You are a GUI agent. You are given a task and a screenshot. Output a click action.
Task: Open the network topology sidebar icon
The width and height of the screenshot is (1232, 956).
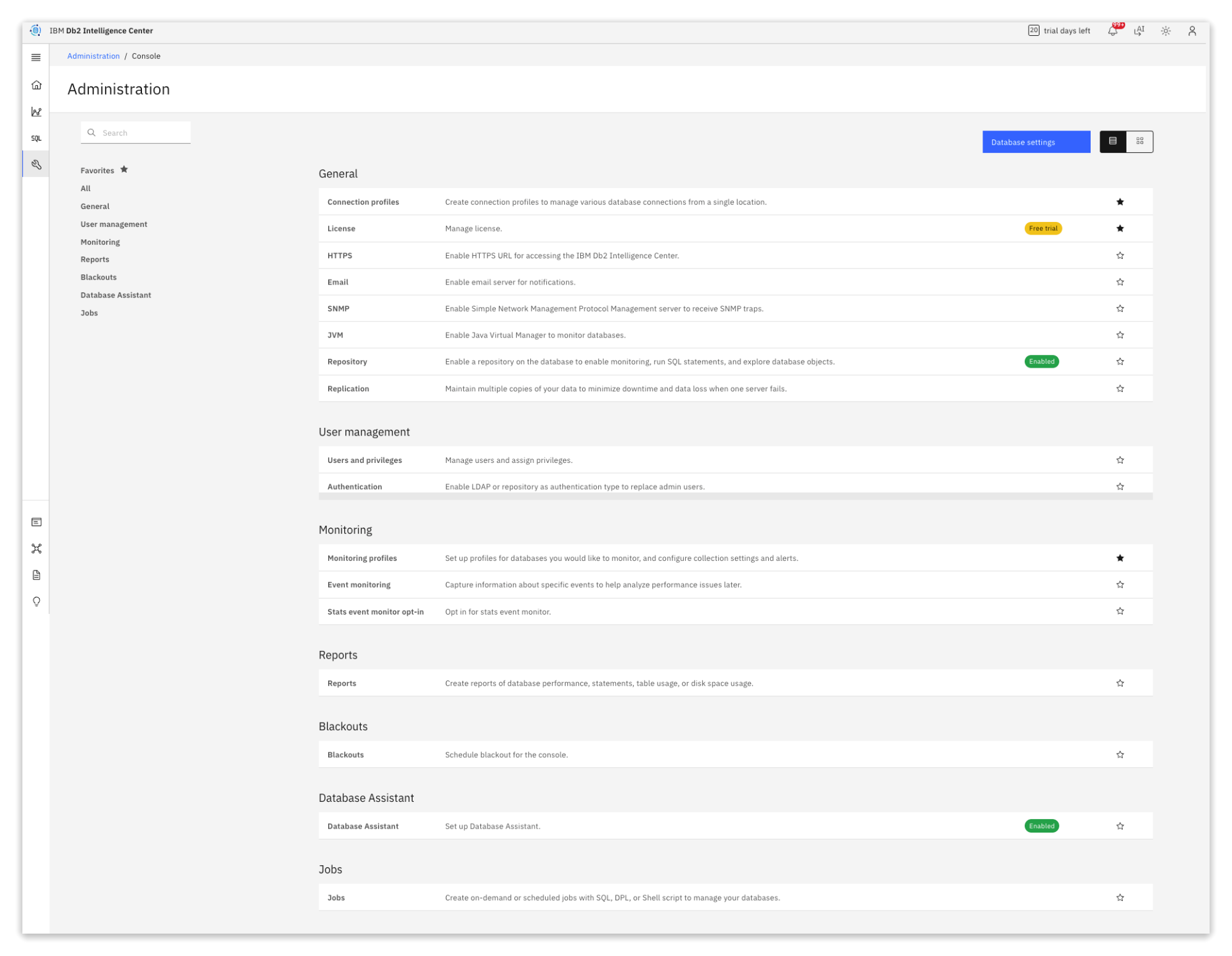click(x=36, y=549)
